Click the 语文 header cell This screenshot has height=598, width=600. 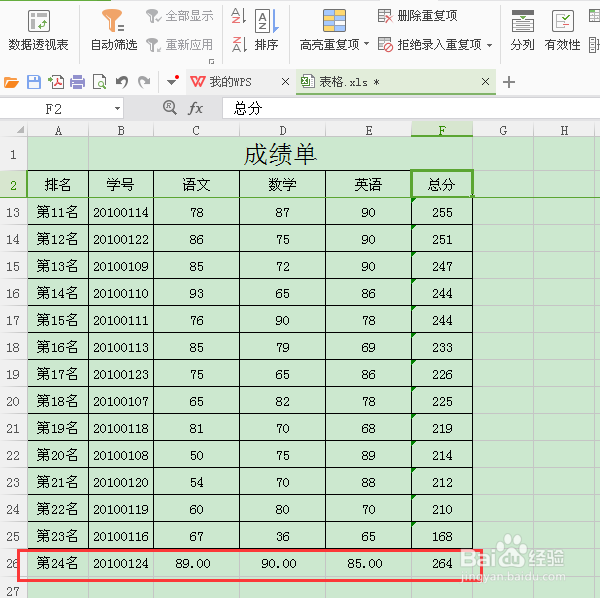coord(196,184)
